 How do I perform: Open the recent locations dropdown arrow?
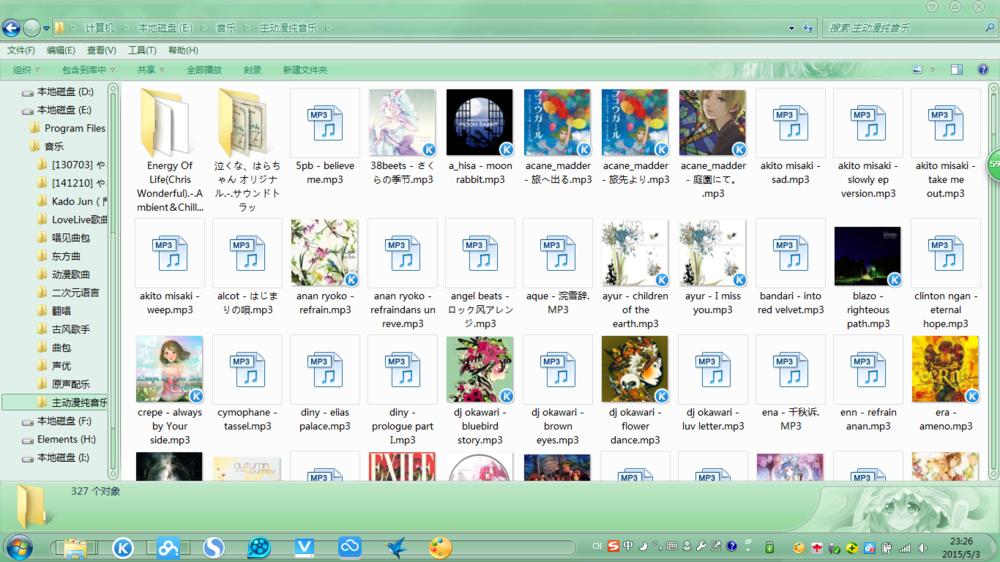[46, 28]
